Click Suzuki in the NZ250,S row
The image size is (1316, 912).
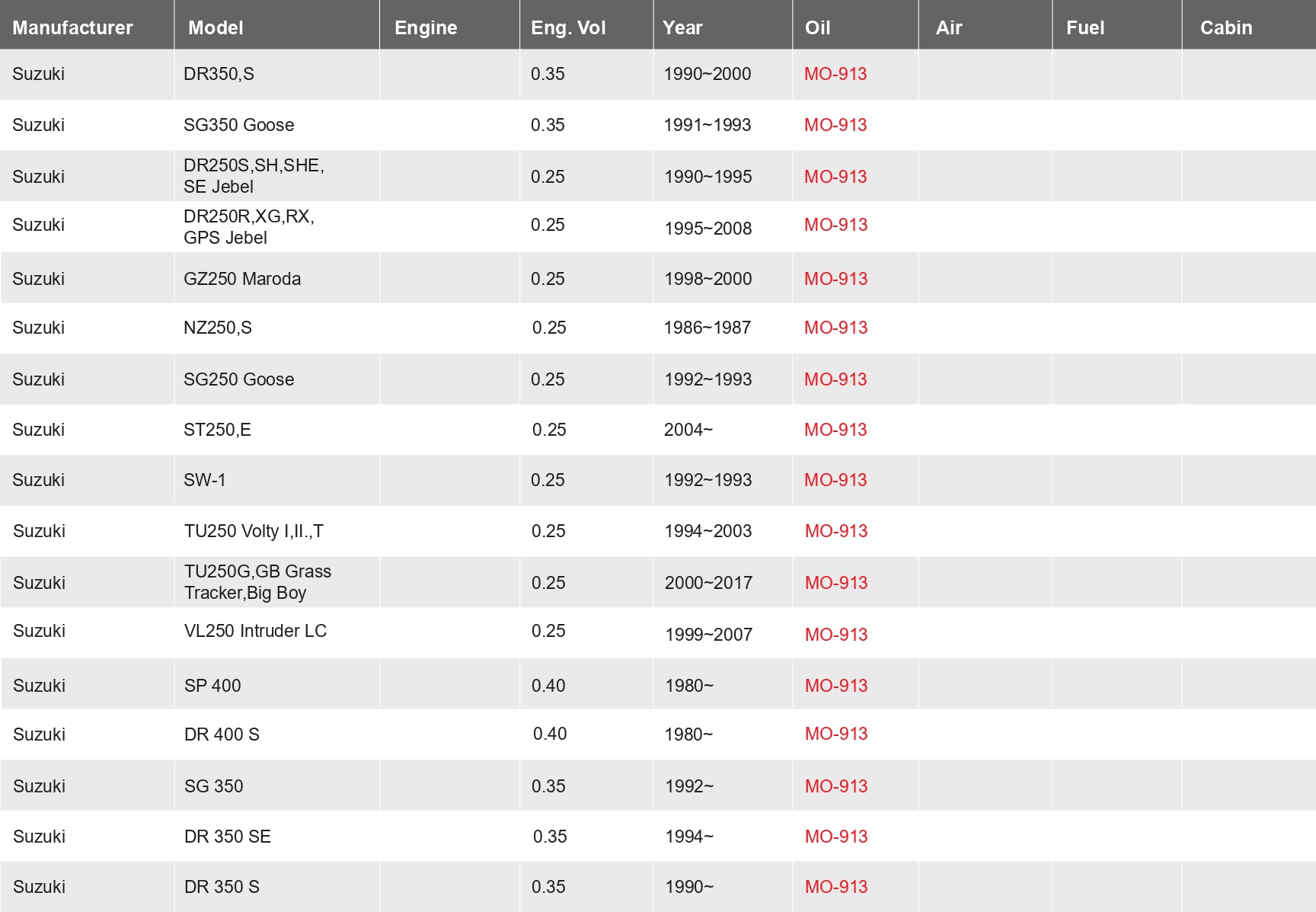[38, 328]
